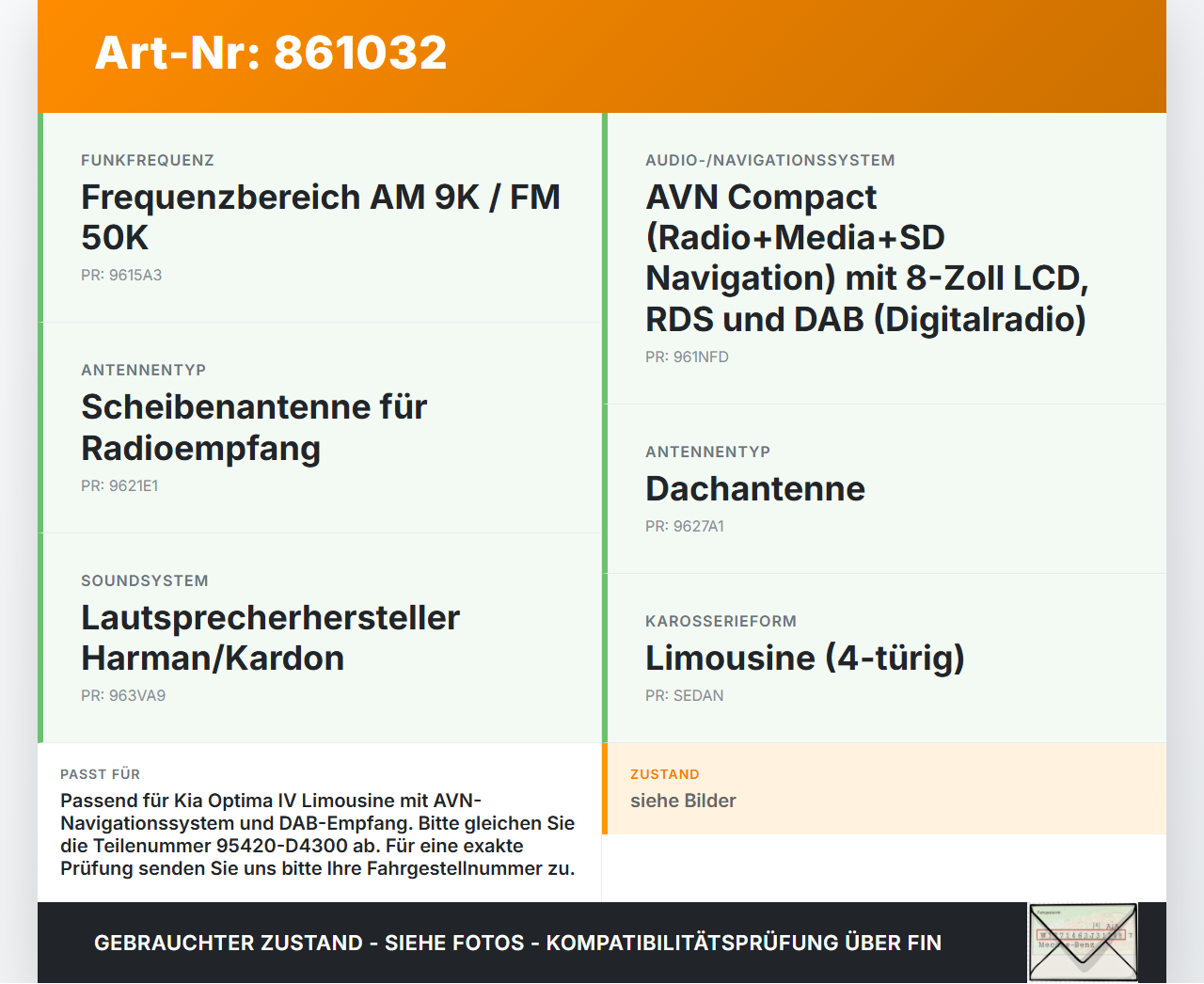The image size is (1204, 984).
Task: Select the FUNKFREQUENZ label
Action: tap(148, 160)
